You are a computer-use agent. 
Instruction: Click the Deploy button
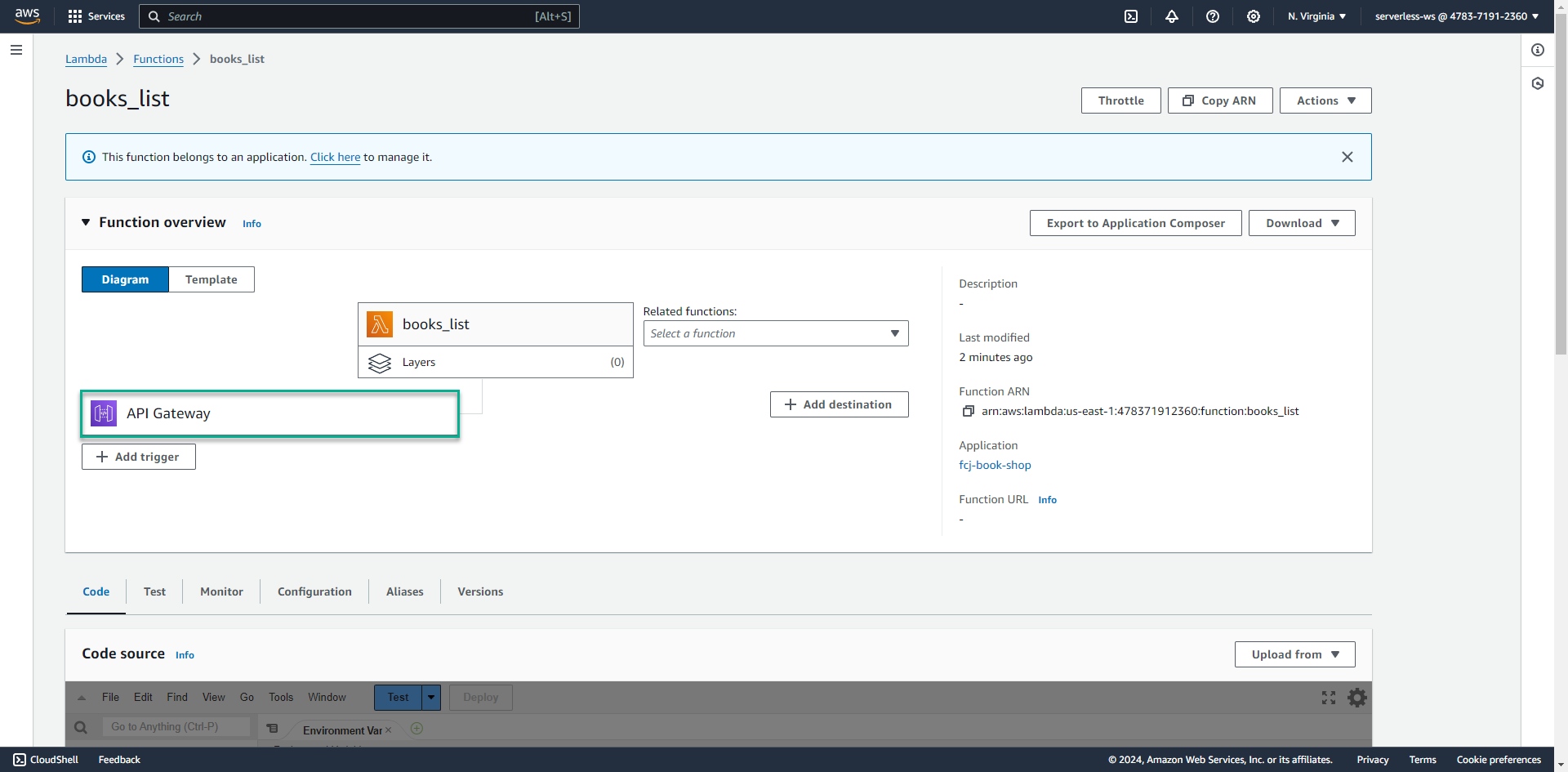point(481,698)
